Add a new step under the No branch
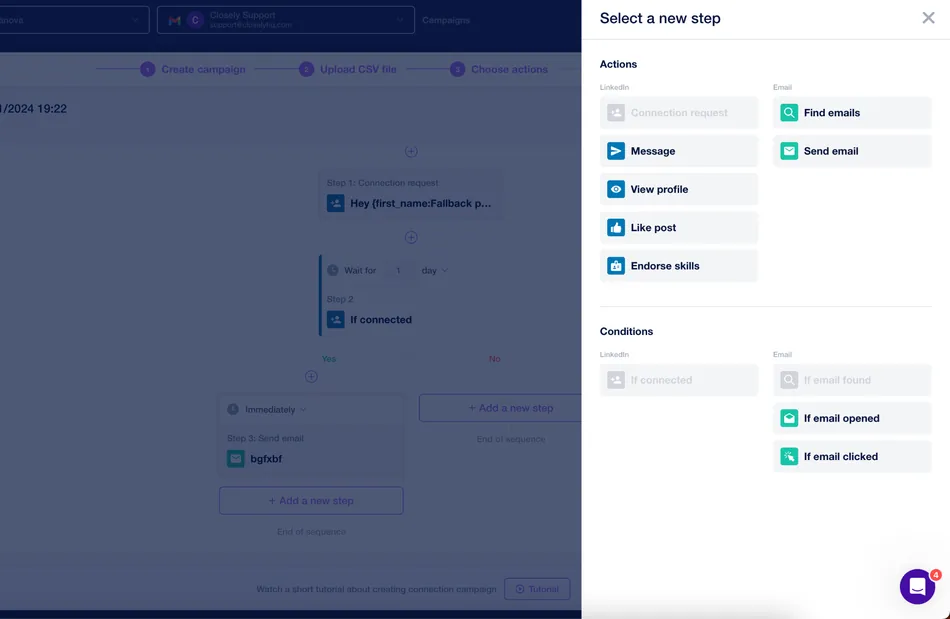This screenshot has width=950, height=619. [x=500, y=408]
